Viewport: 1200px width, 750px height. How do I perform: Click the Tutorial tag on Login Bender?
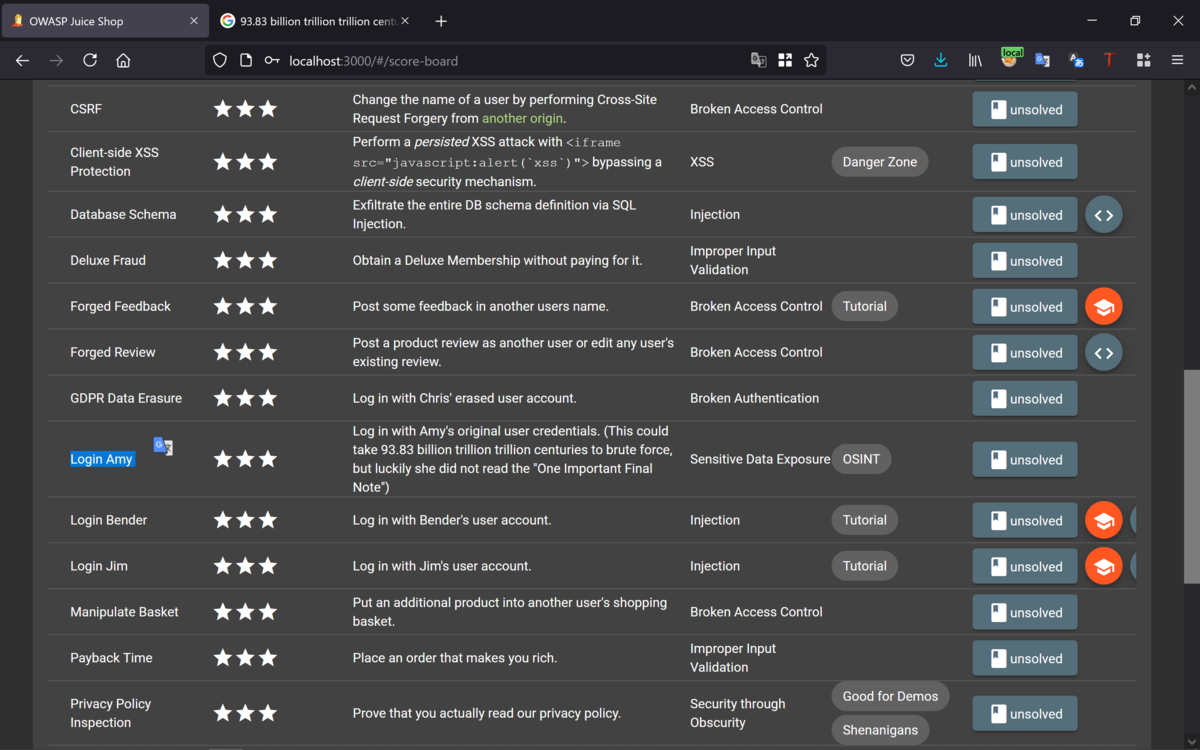coord(865,520)
